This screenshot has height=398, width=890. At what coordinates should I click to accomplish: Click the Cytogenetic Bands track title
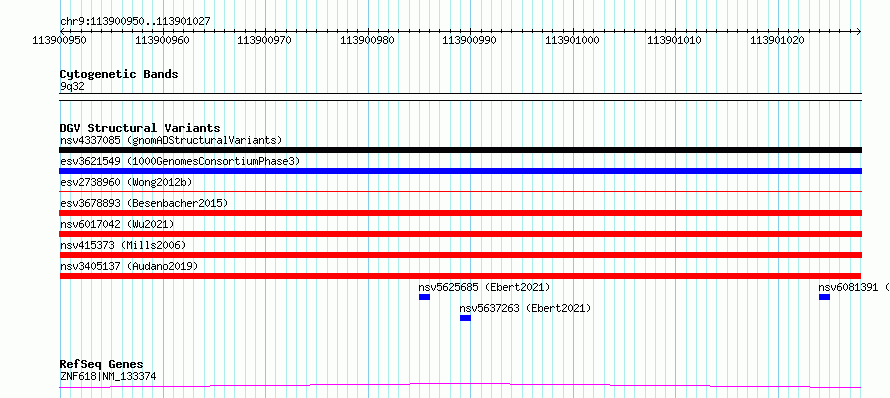coord(119,74)
